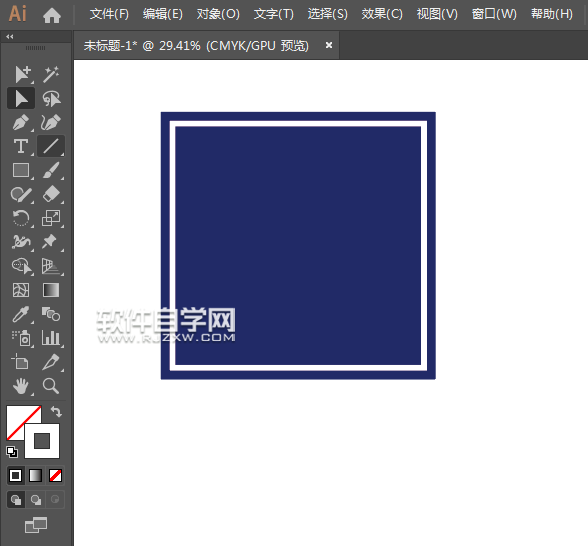The image size is (588, 546).
Task: Pick the Rectangle tool
Action: 21,170
